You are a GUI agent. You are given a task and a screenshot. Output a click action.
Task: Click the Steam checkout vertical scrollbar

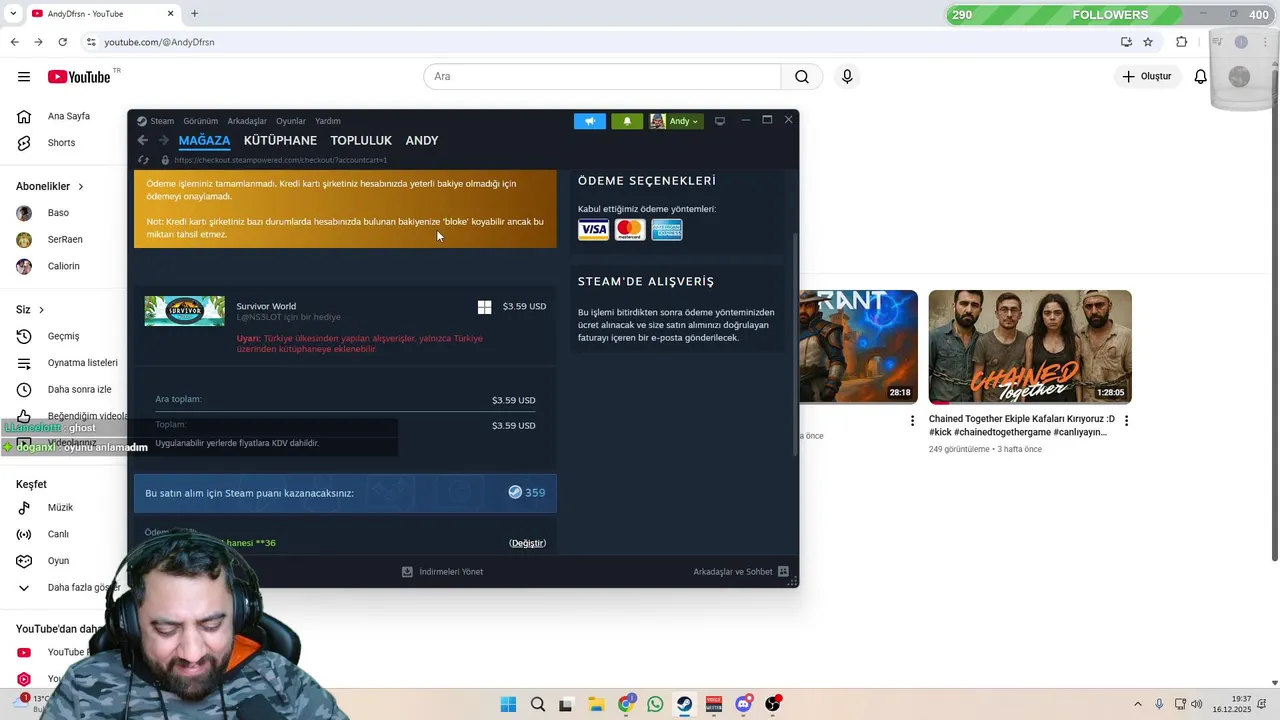point(795,345)
